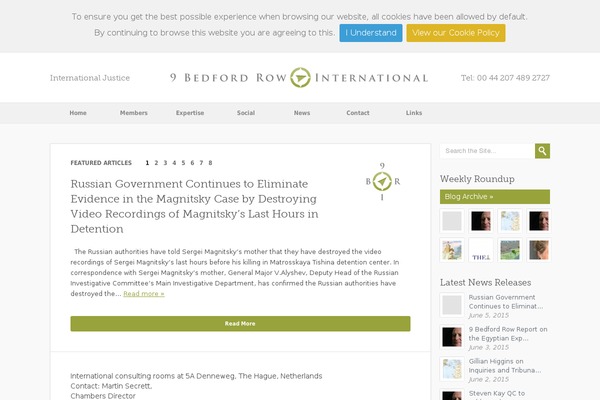Click first blank Weekly Roundup thumbnail

tap(452, 221)
